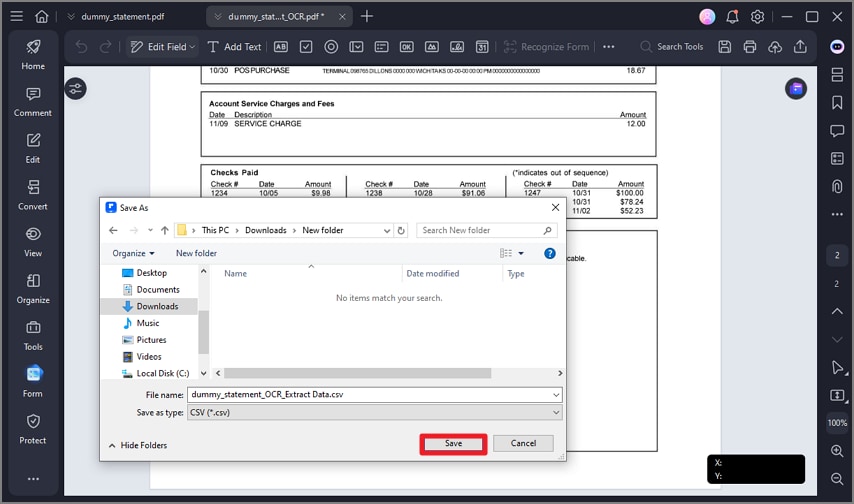Add a checkbox form element

(x=306, y=47)
